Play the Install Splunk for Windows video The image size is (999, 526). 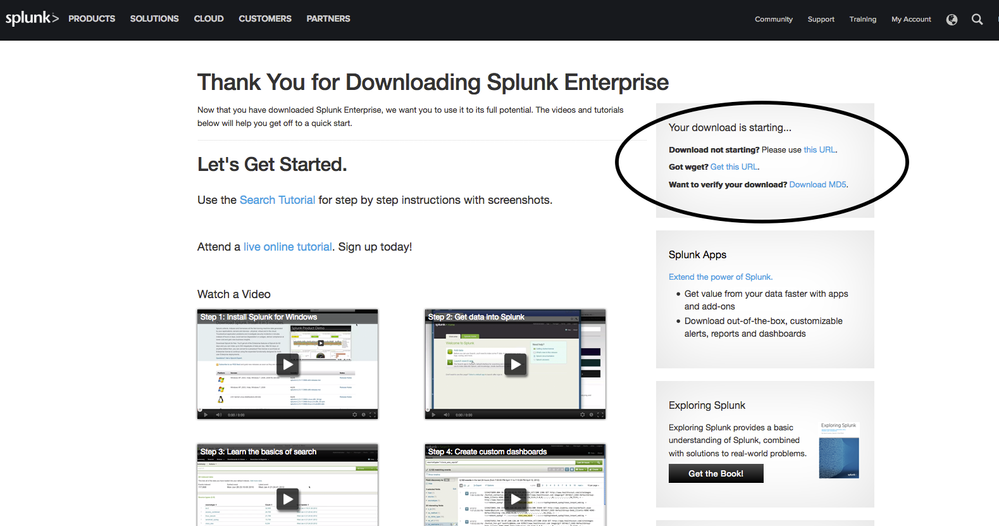pos(287,364)
